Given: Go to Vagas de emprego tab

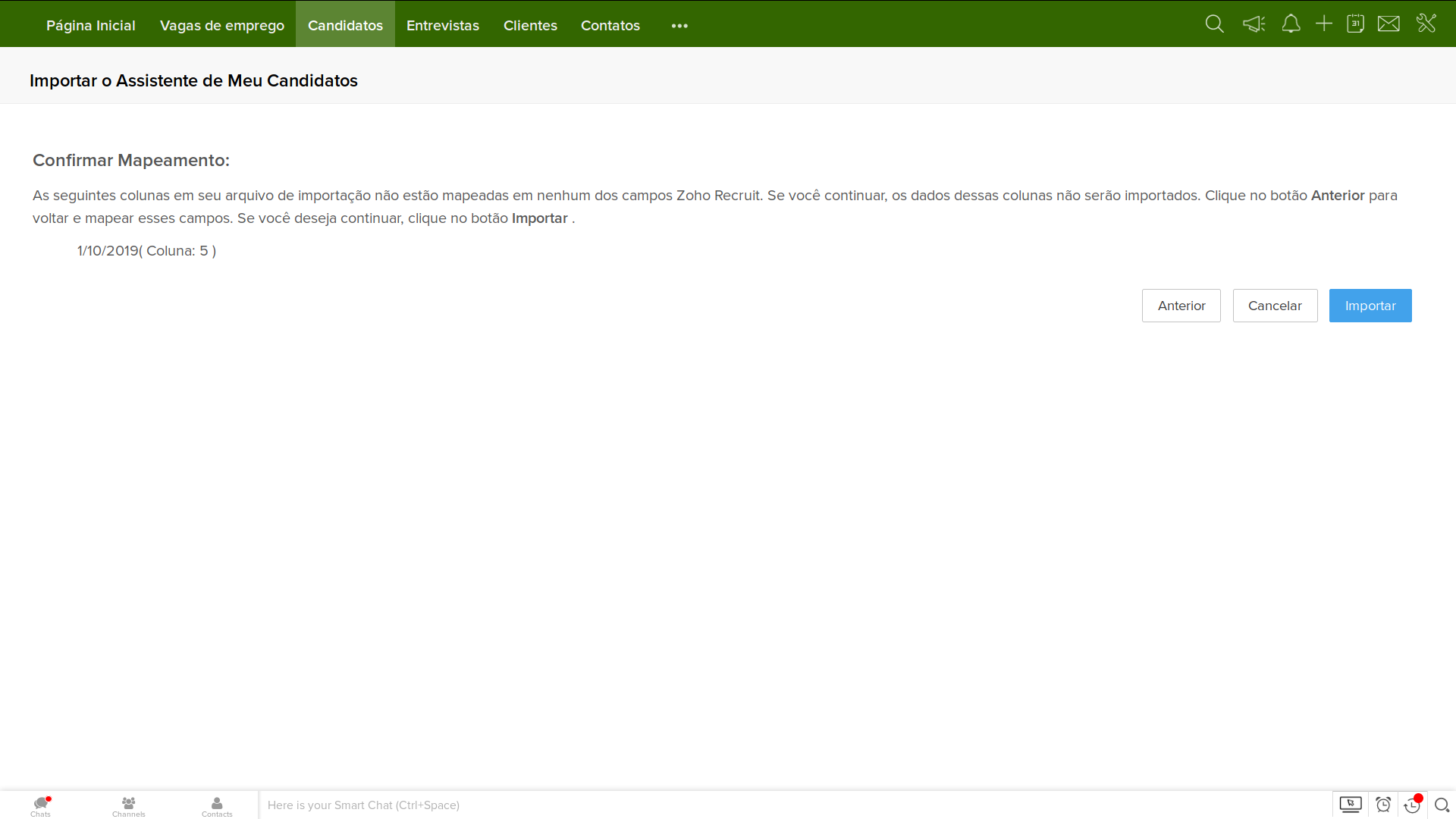Looking at the screenshot, I should (222, 26).
